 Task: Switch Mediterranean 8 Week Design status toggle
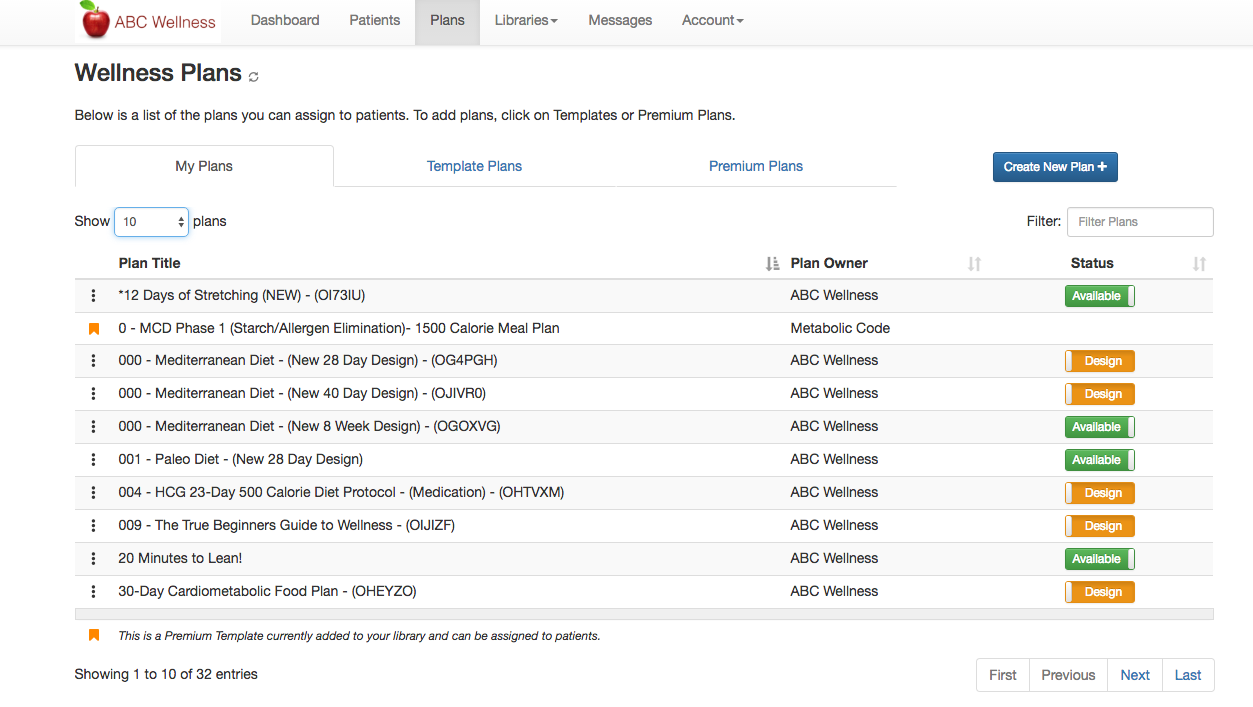pos(1099,427)
